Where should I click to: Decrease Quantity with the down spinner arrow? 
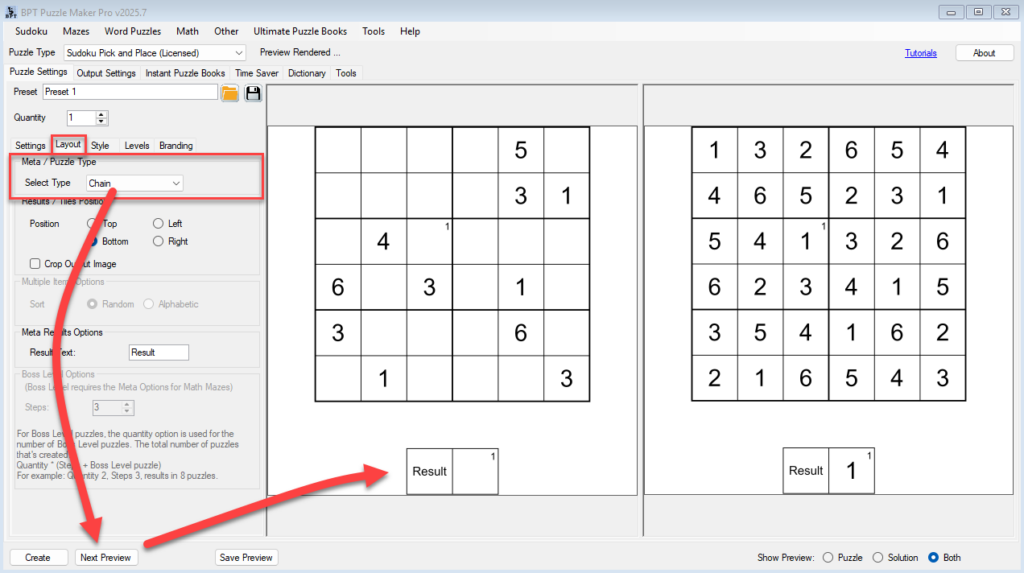(x=101, y=122)
